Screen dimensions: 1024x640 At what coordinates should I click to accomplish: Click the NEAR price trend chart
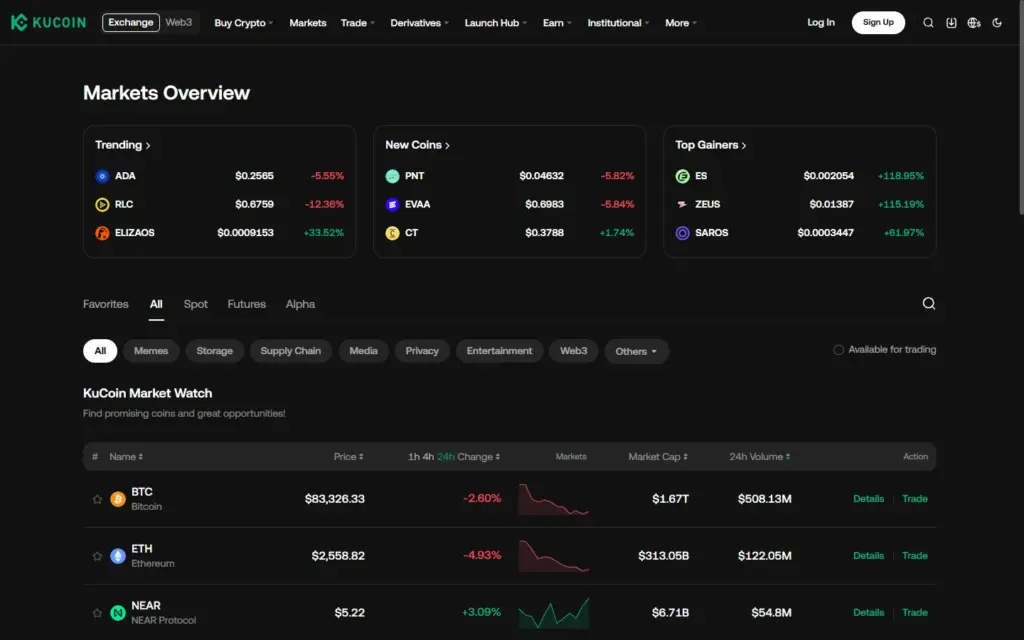pyautogui.click(x=554, y=613)
